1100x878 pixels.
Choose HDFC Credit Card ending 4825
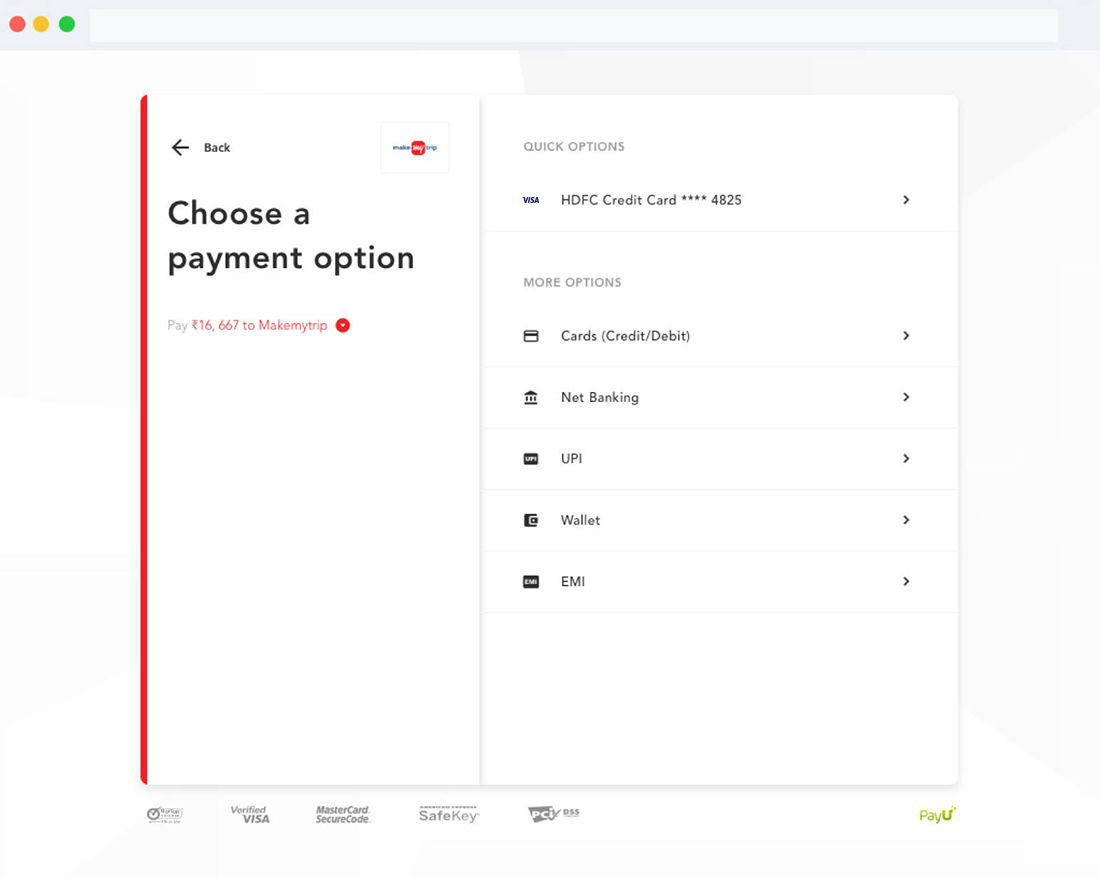tap(651, 200)
